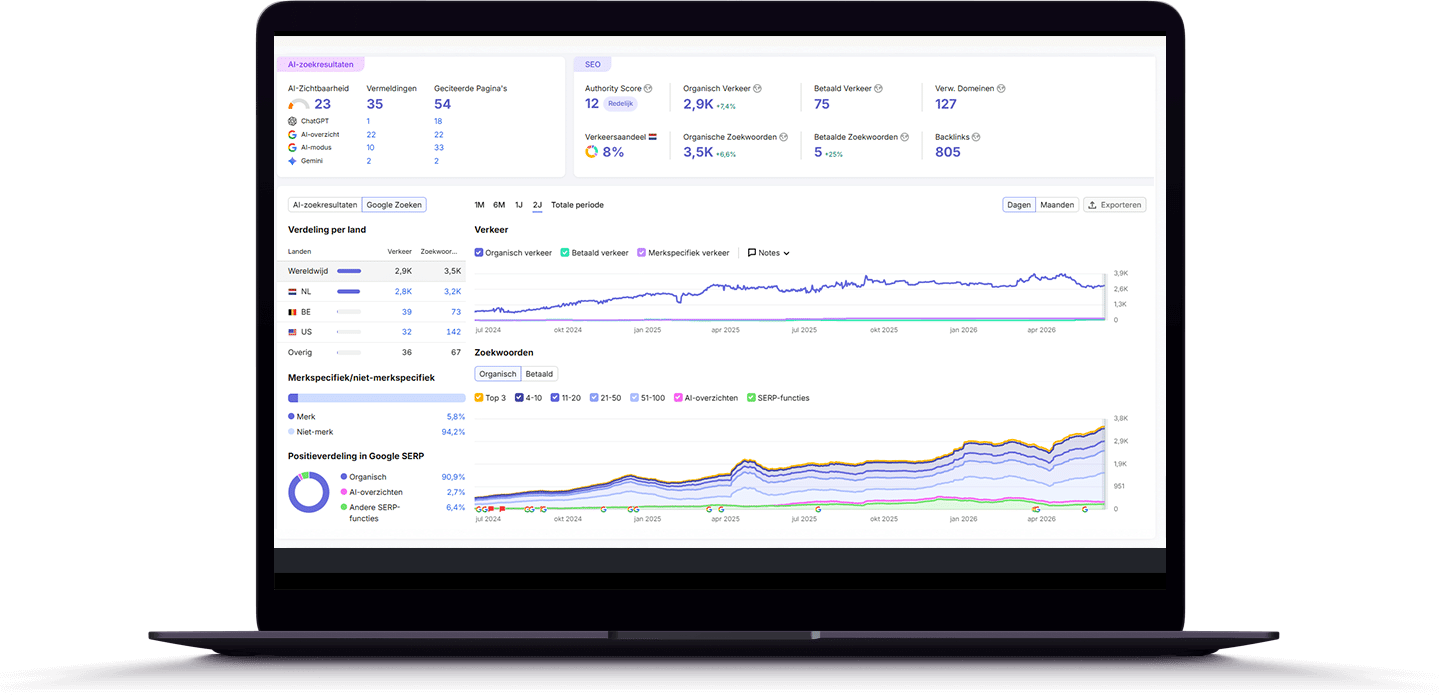Open the info icon next to Betaalde Zoekwoorden
The width and height of the screenshot is (1440, 695).
905,137
